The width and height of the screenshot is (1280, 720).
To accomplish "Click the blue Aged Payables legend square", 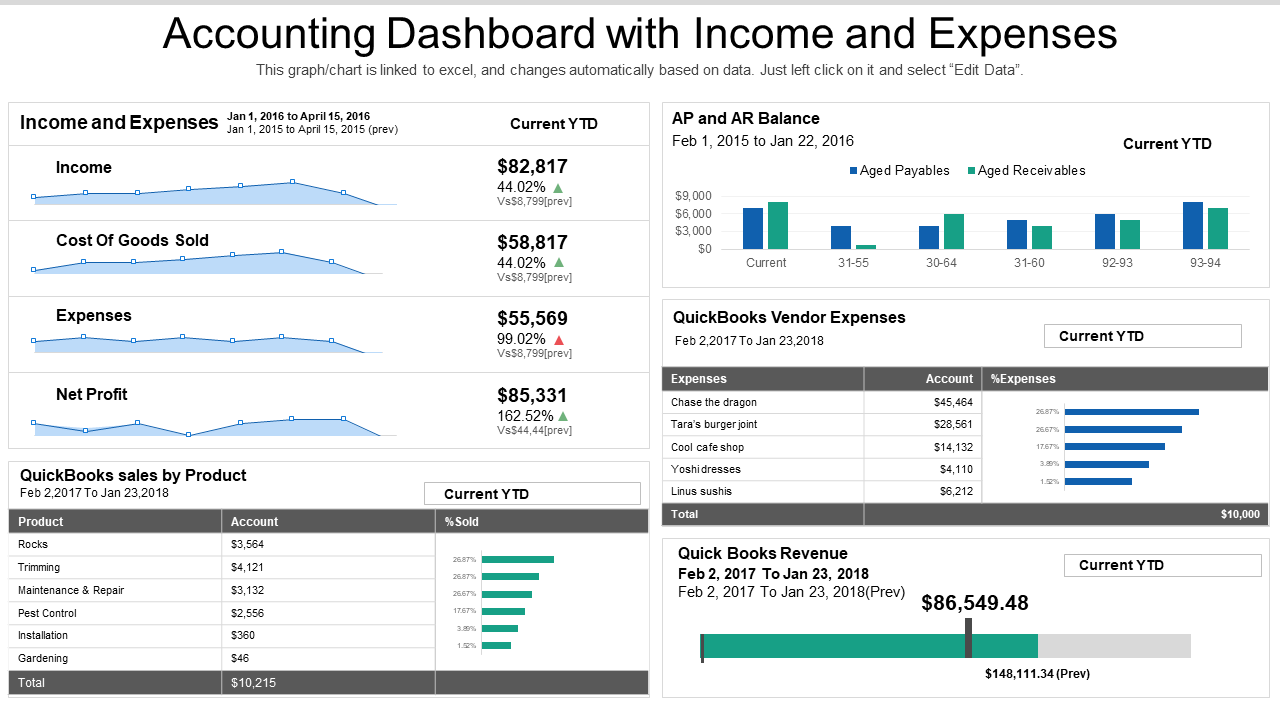I will [x=853, y=171].
